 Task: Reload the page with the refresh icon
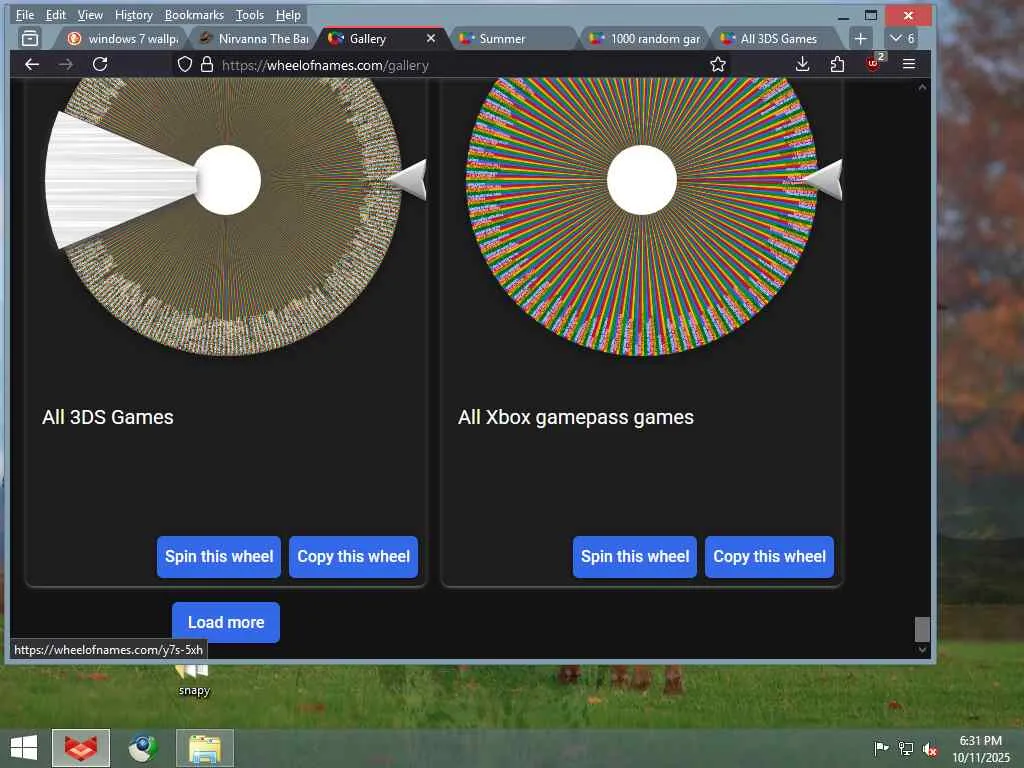[100, 64]
